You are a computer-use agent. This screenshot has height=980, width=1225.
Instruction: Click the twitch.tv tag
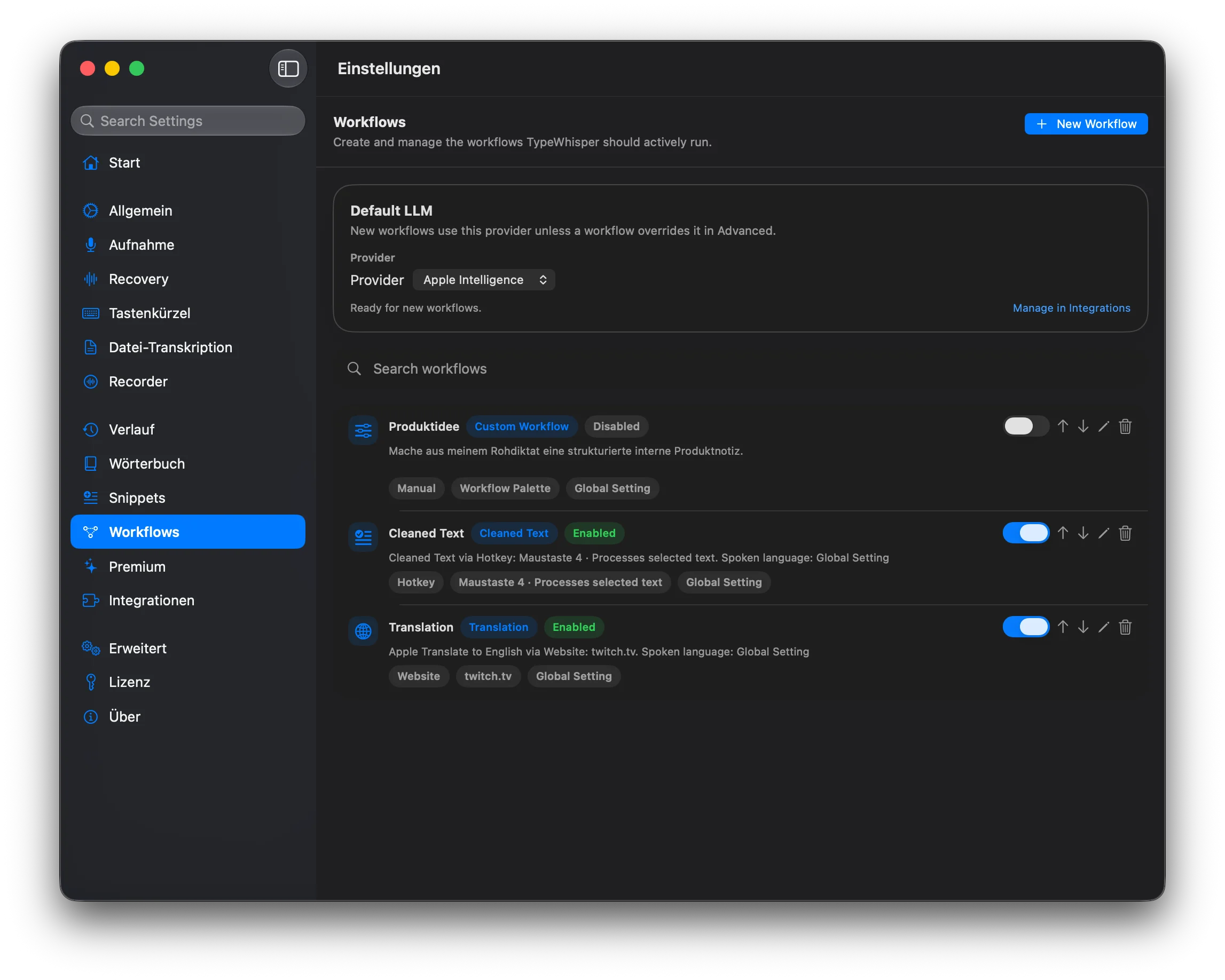click(x=488, y=676)
